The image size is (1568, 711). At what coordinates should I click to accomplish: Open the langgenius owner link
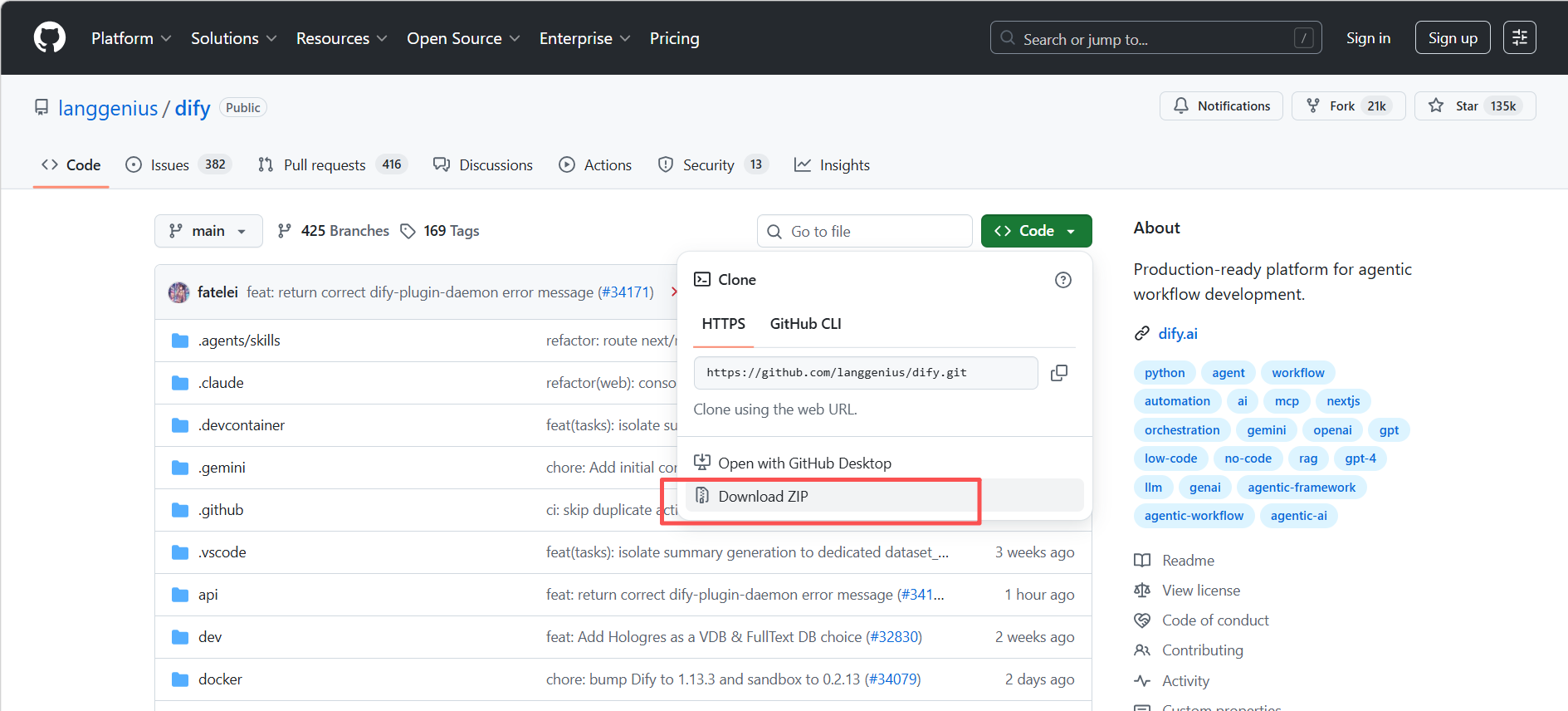coord(108,108)
